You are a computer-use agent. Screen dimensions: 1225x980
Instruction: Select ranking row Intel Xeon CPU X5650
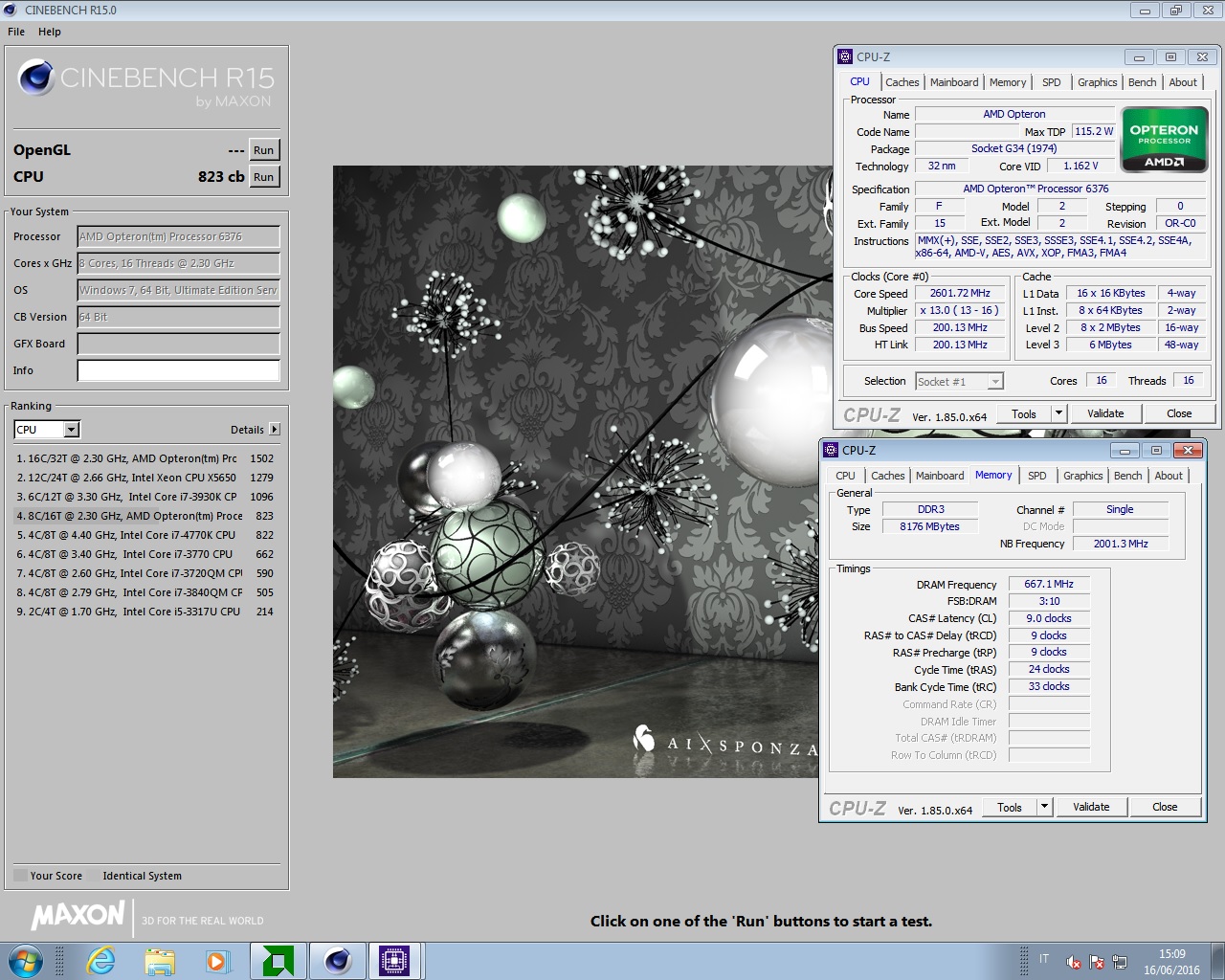[145, 478]
